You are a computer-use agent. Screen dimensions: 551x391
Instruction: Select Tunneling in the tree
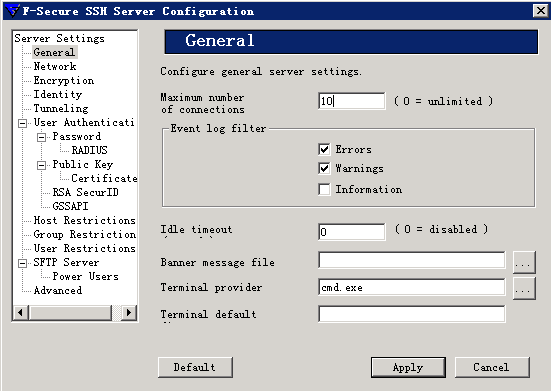61,109
